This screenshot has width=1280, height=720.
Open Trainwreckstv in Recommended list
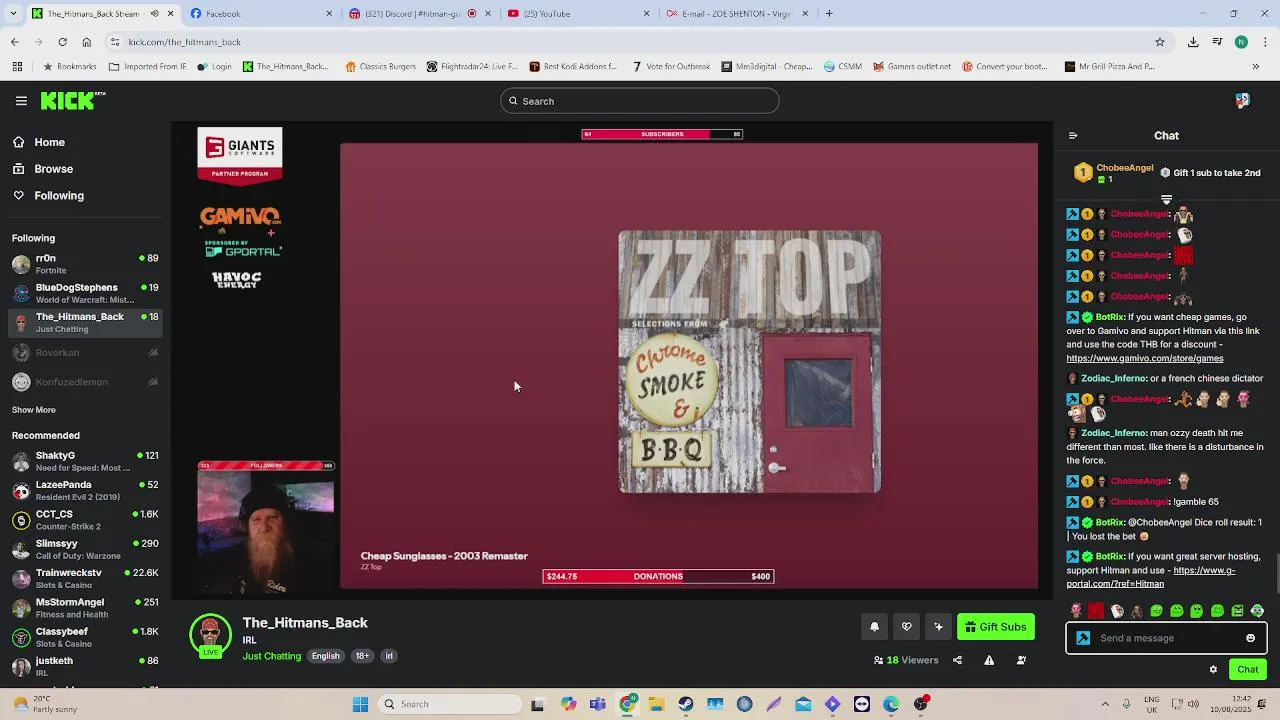click(x=85, y=578)
